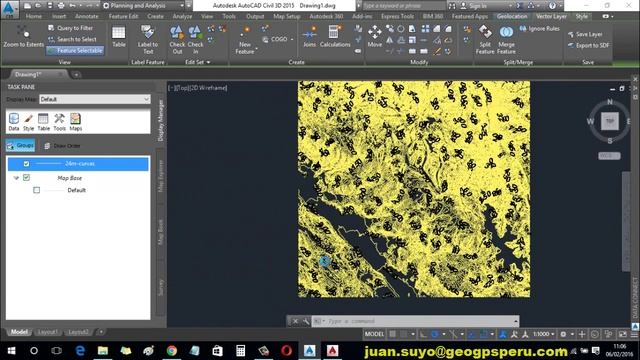Click the Export to SDF button
This screenshot has width=640, height=360.
point(588,45)
